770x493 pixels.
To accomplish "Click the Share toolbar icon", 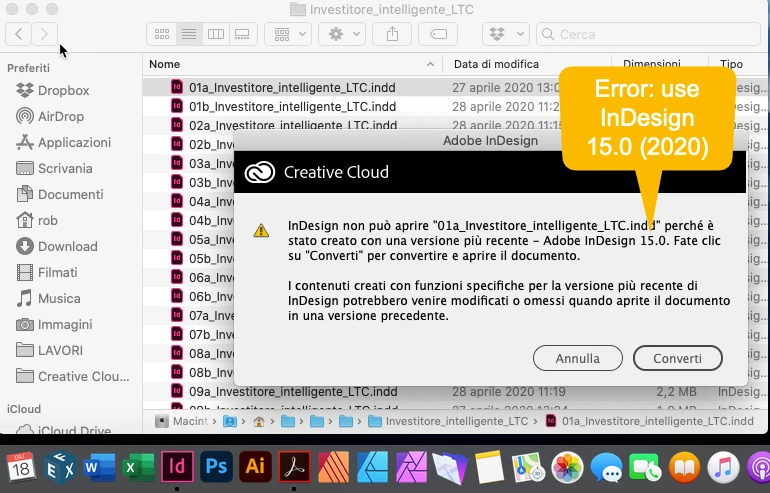I will tap(392, 34).
